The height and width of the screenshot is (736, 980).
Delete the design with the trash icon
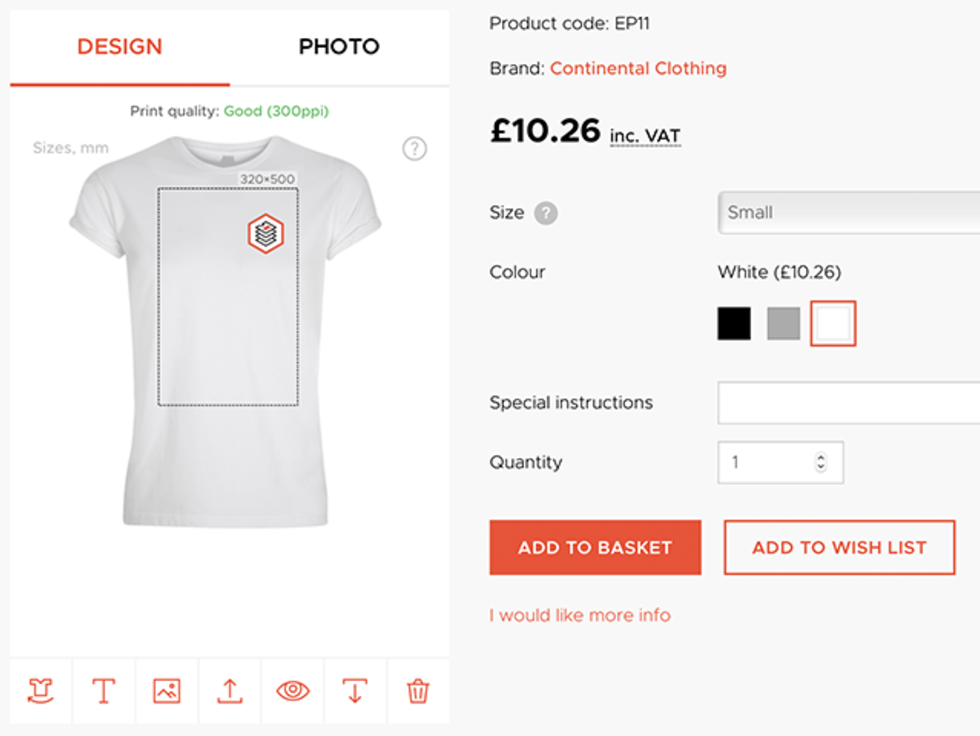418,690
